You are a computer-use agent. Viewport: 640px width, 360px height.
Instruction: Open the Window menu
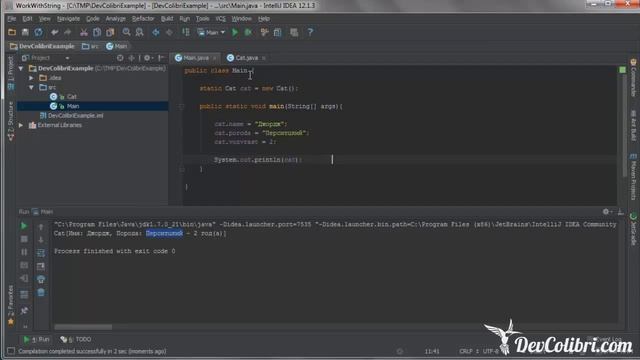tap(242, 19)
